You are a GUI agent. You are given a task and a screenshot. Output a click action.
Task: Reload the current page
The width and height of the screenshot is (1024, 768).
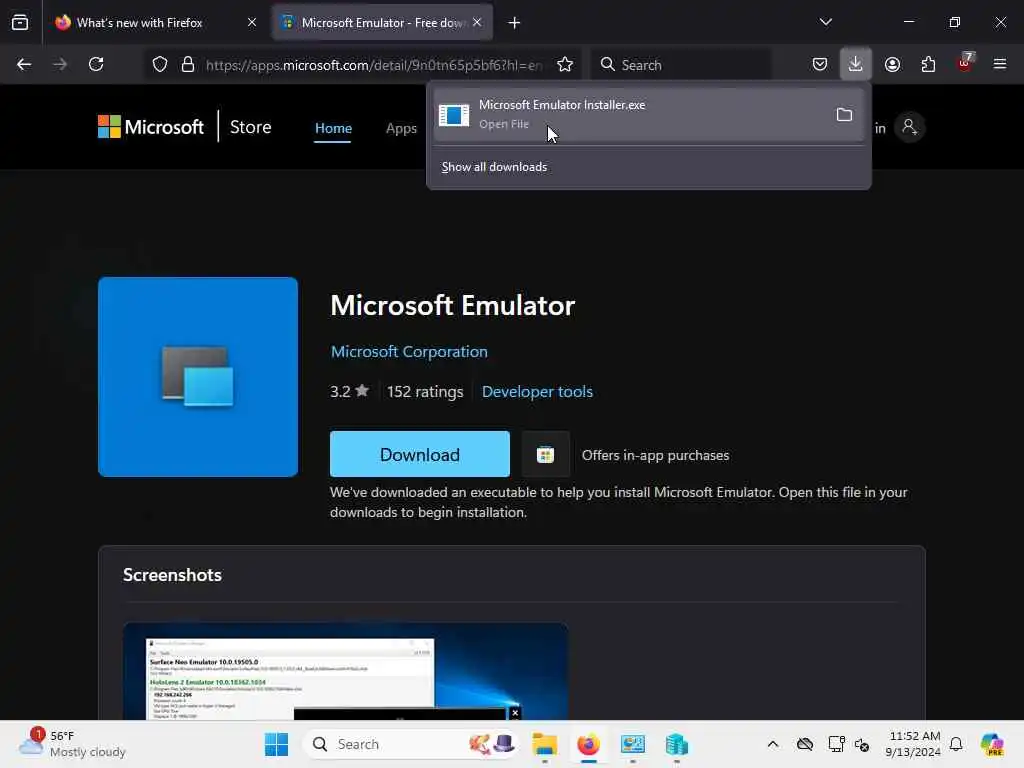[x=96, y=64]
